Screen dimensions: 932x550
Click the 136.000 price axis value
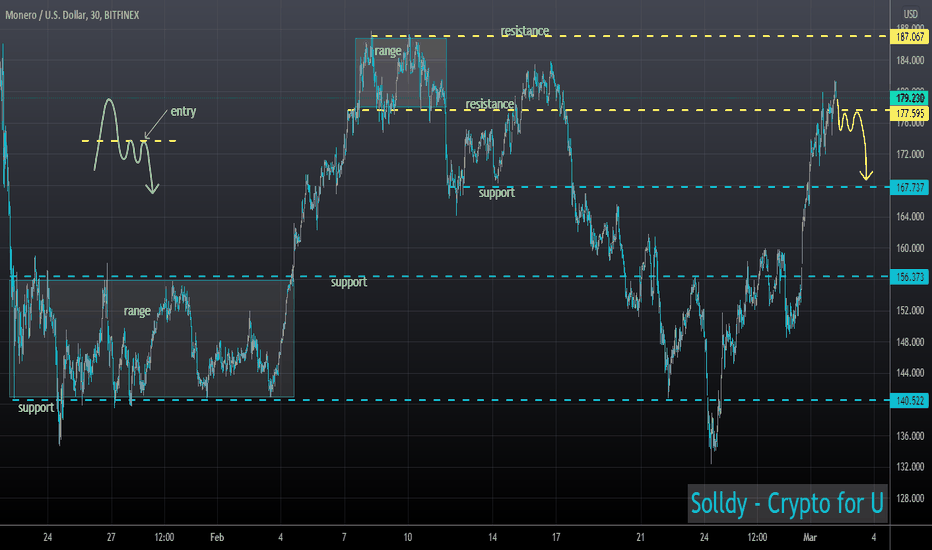click(x=910, y=436)
